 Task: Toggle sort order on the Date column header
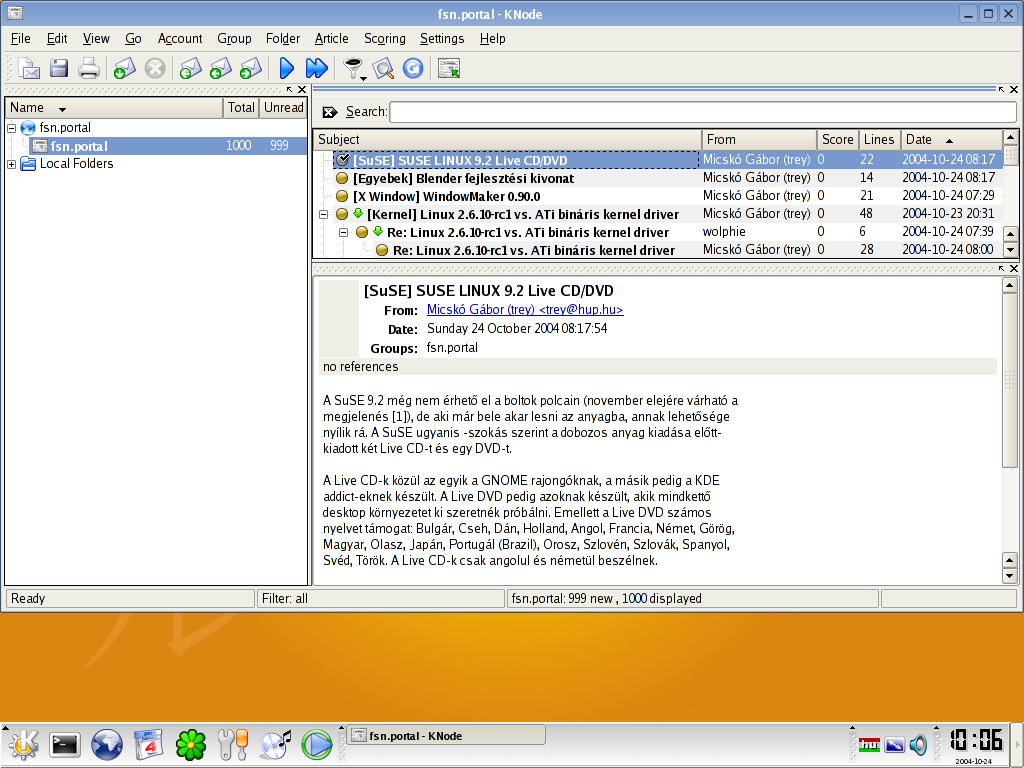(951, 140)
